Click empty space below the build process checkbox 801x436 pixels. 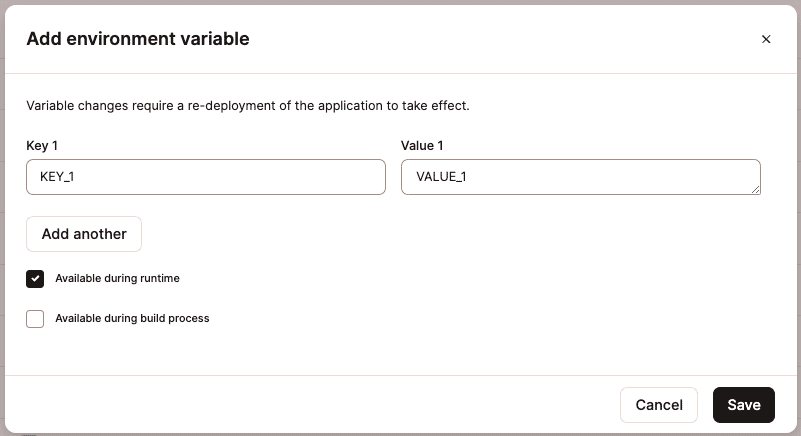[300, 352]
